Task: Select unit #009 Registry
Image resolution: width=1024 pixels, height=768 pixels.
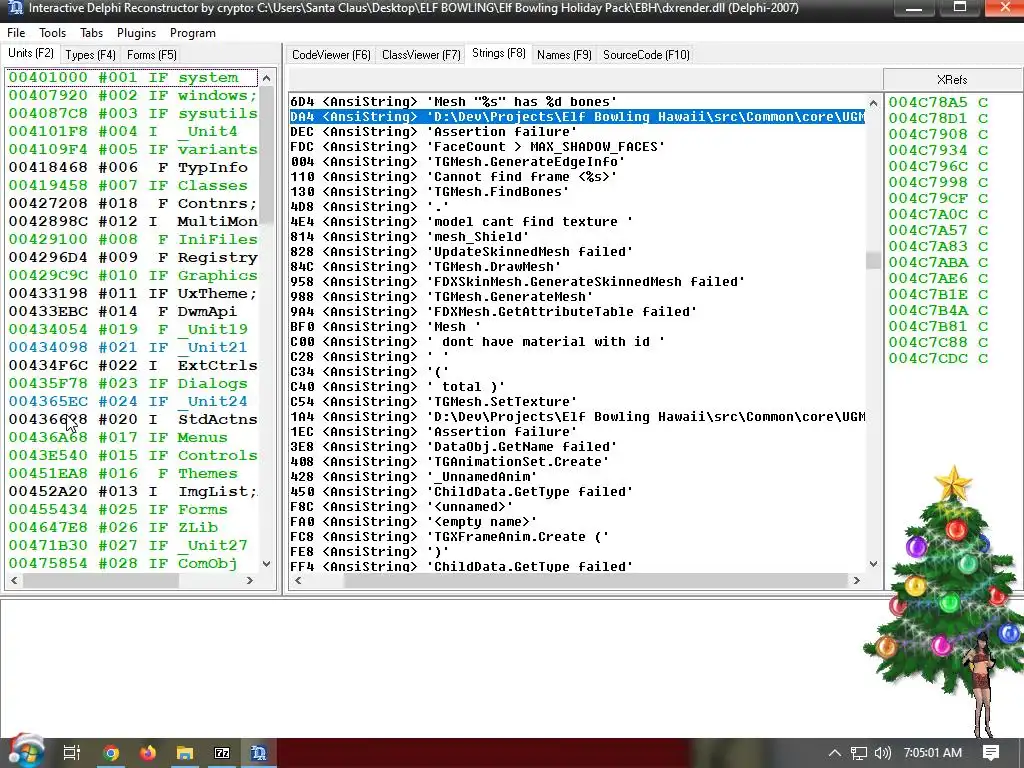Action: click(x=133, y=257)
